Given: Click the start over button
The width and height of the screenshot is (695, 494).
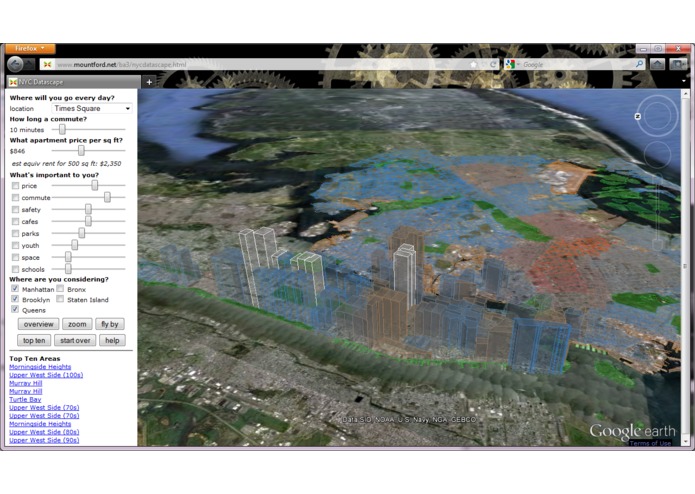Looking at the screenshot, I should [75, 341].
